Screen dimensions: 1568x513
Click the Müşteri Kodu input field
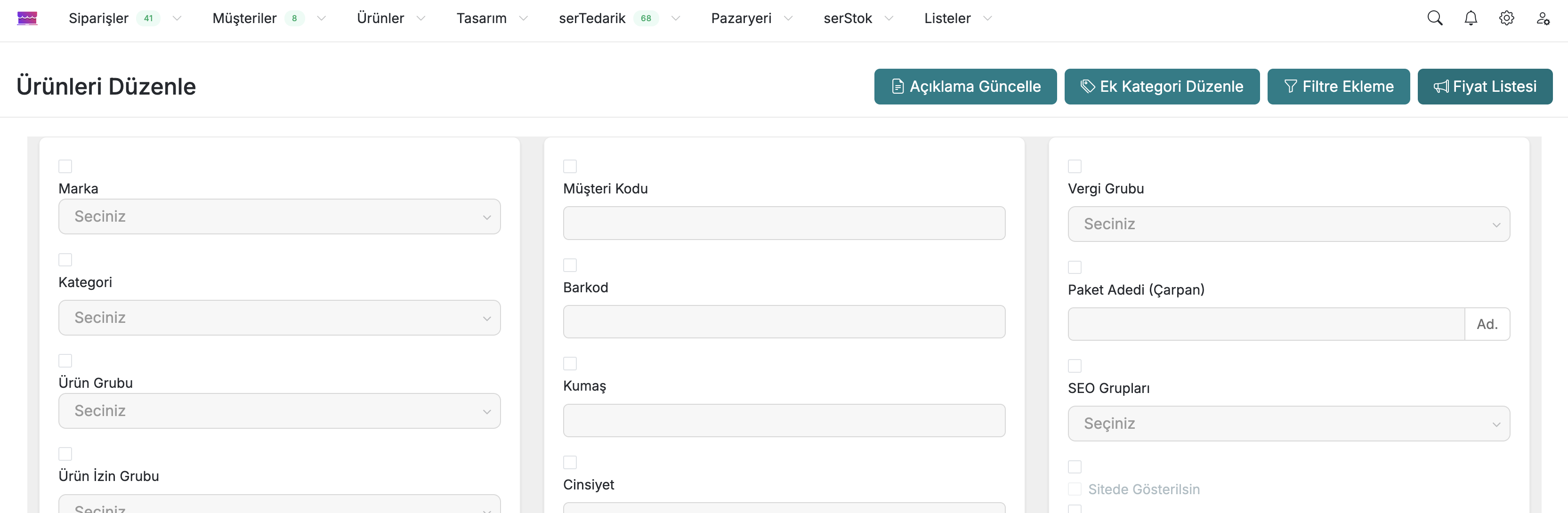[x=784, y=224]
